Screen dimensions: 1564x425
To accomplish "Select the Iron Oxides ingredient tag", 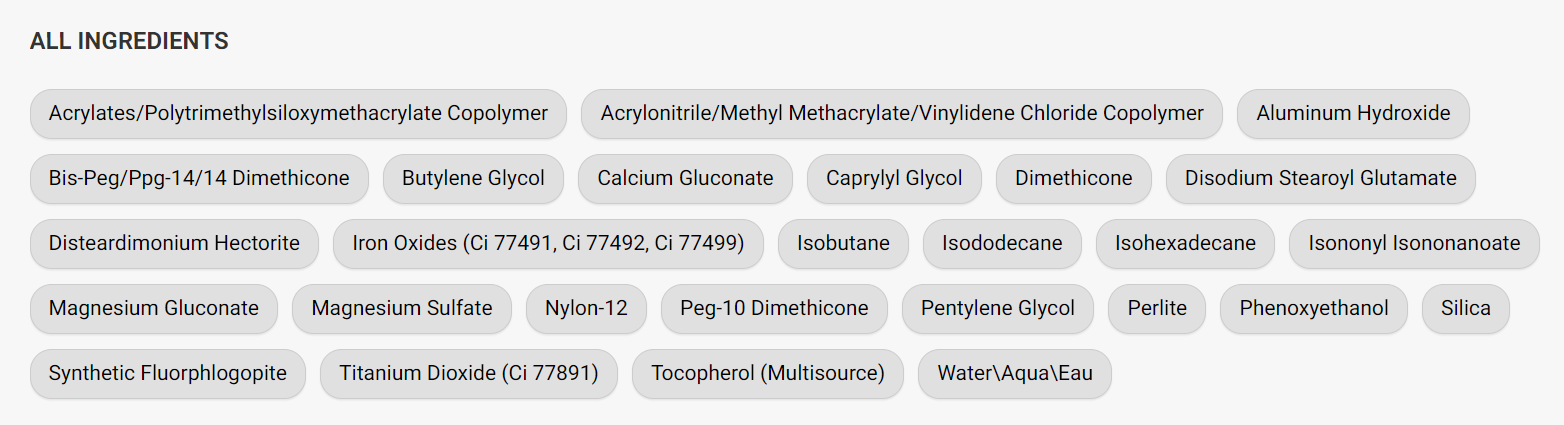I will tap(548, 243).
